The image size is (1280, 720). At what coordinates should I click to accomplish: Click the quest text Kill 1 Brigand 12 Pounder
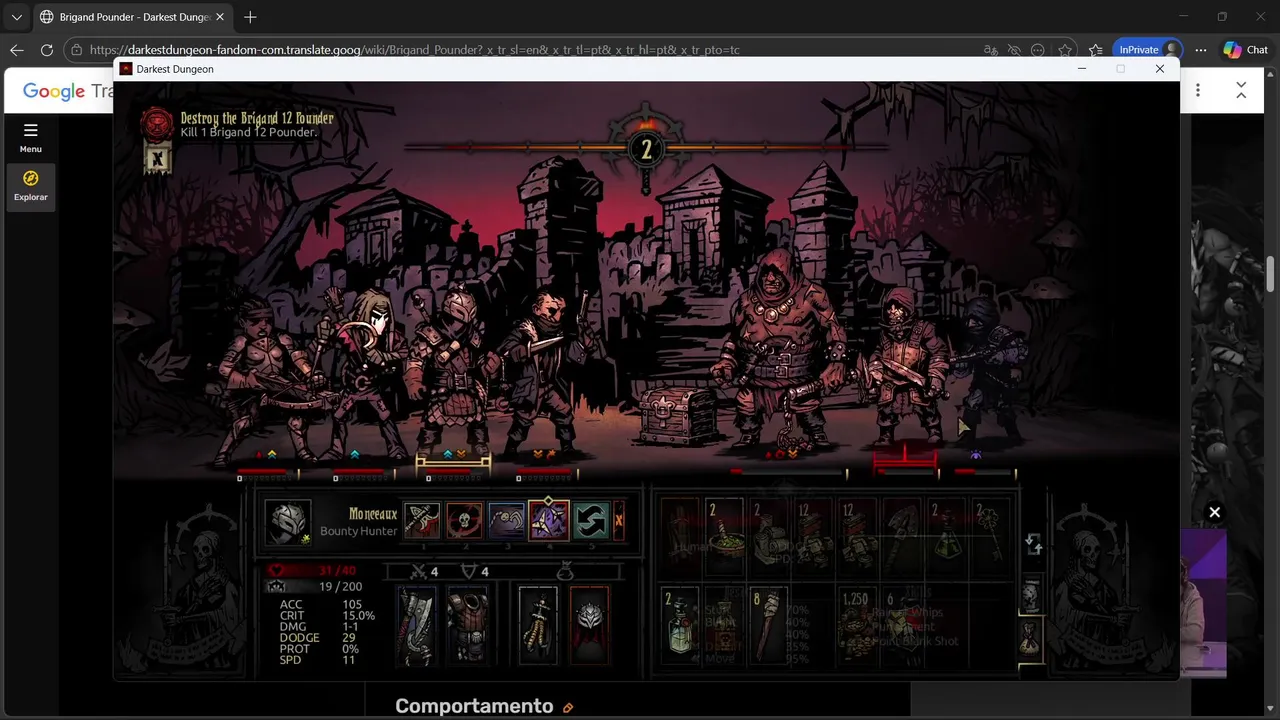(x=249, y=132)
